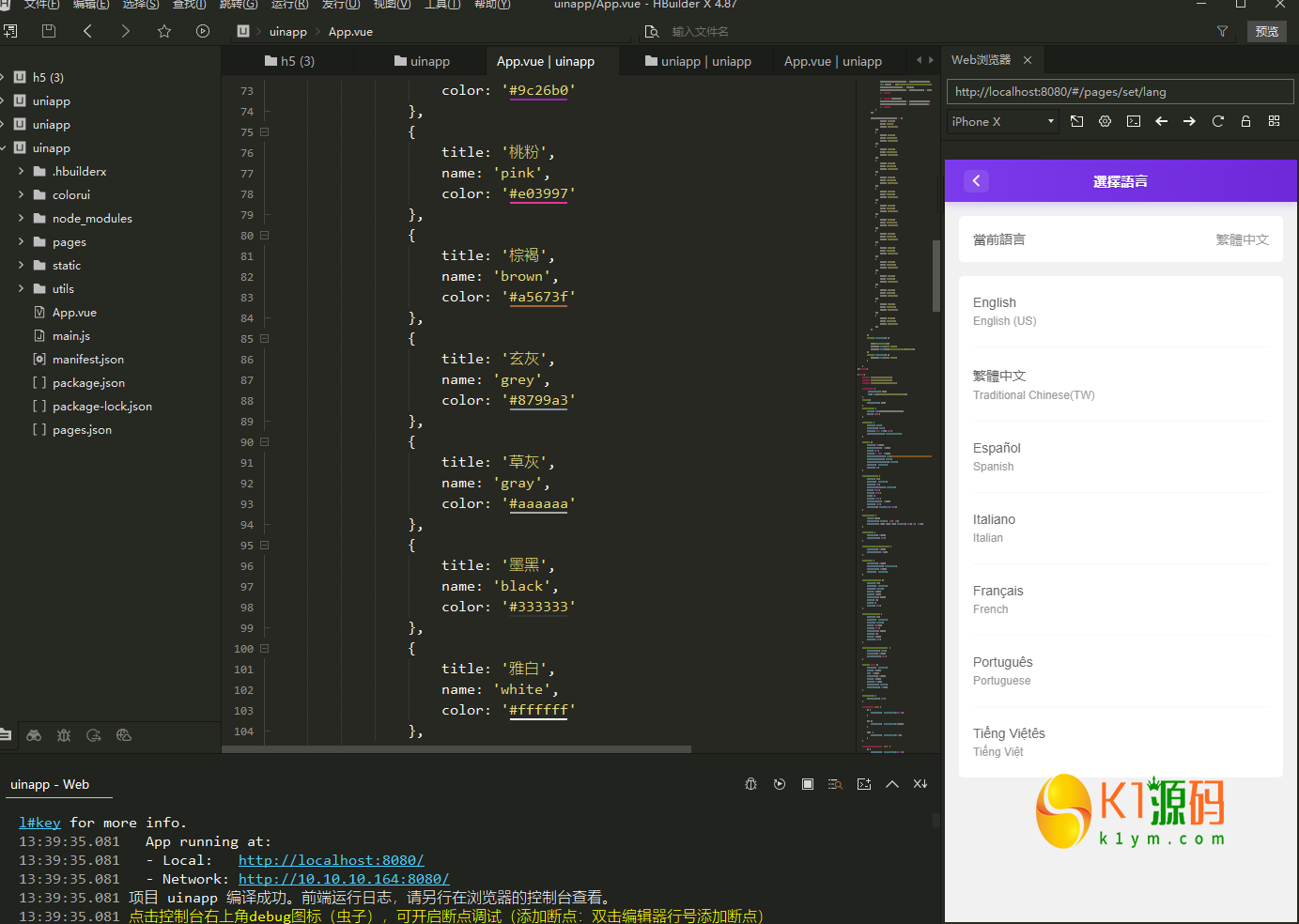Open the 运行(R) menu

[x=289, y=5]
